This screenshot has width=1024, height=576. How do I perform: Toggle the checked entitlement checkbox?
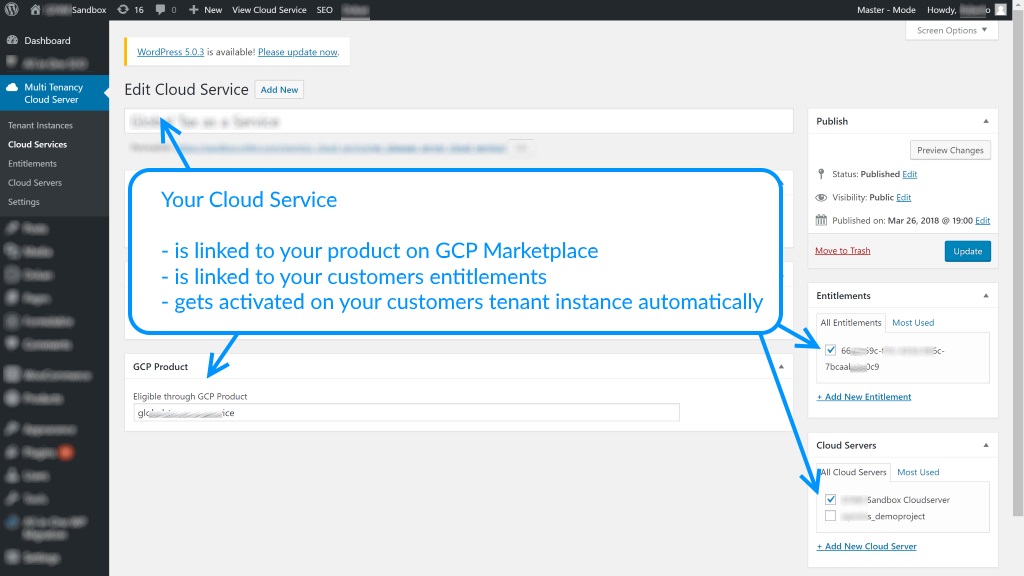[830, 350]
